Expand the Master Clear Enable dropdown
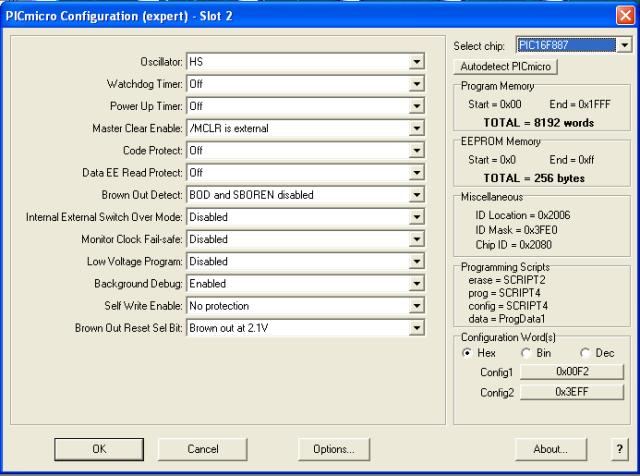The width and height of the screenshot is (640, 476). (416, 128)
